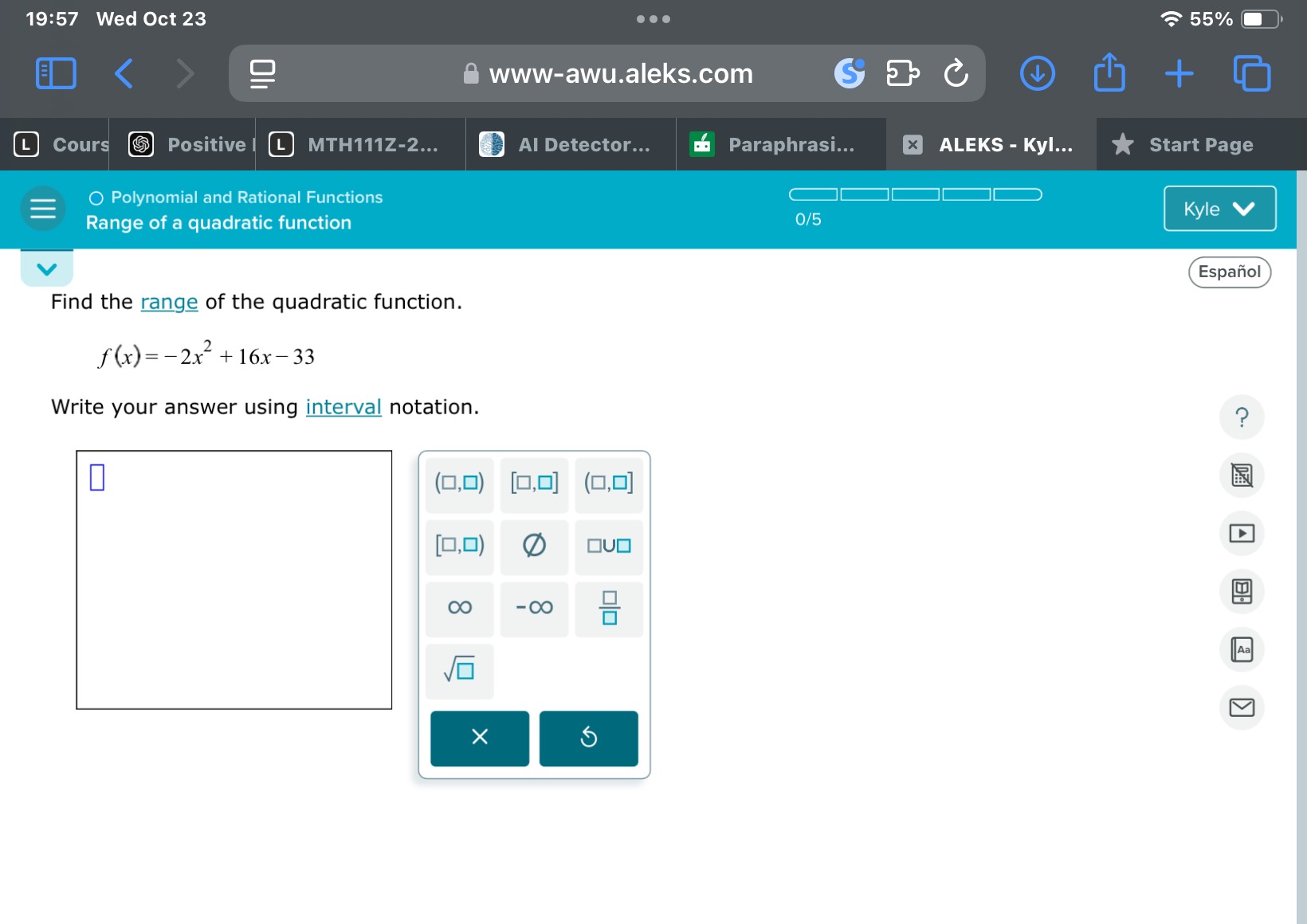Go forward to next page
The width and height of the screenshot is (1307, 924).
click(184, 73)
